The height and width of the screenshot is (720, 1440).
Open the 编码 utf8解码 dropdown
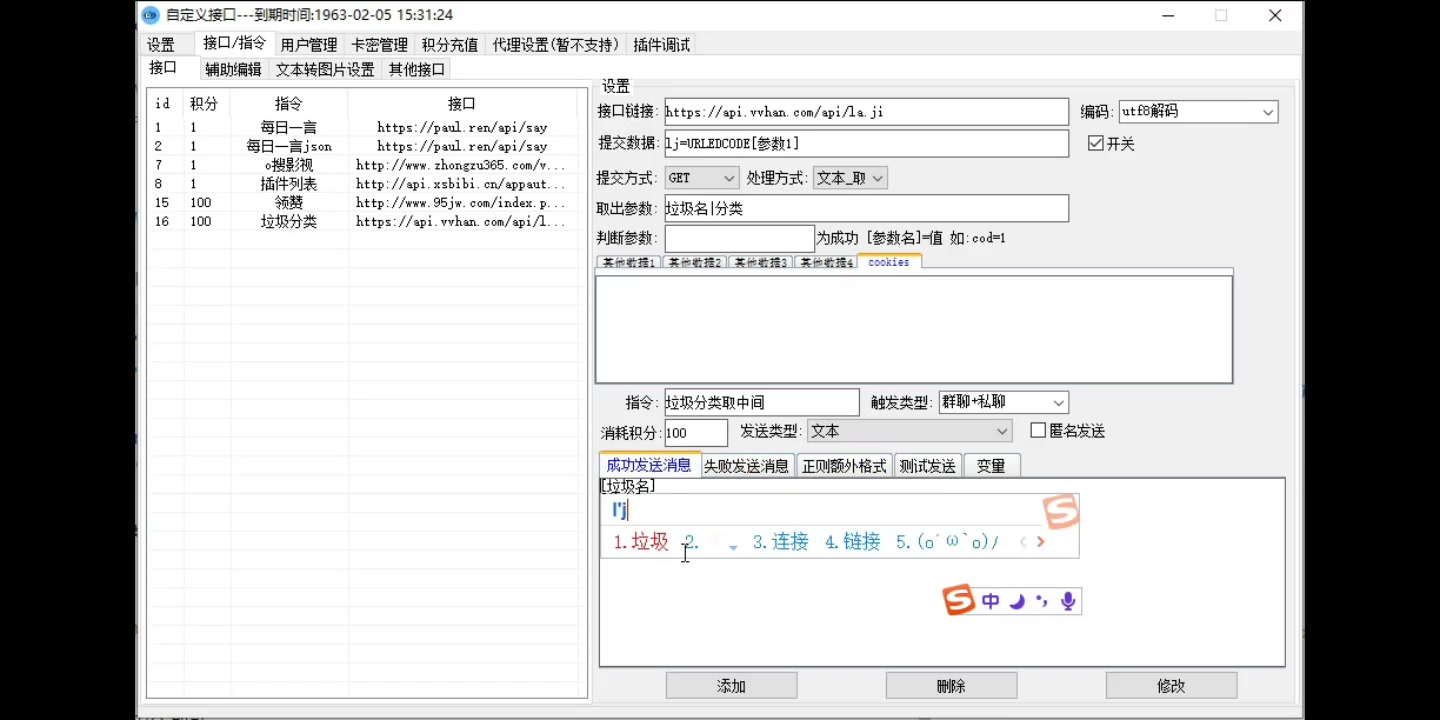1268,111
